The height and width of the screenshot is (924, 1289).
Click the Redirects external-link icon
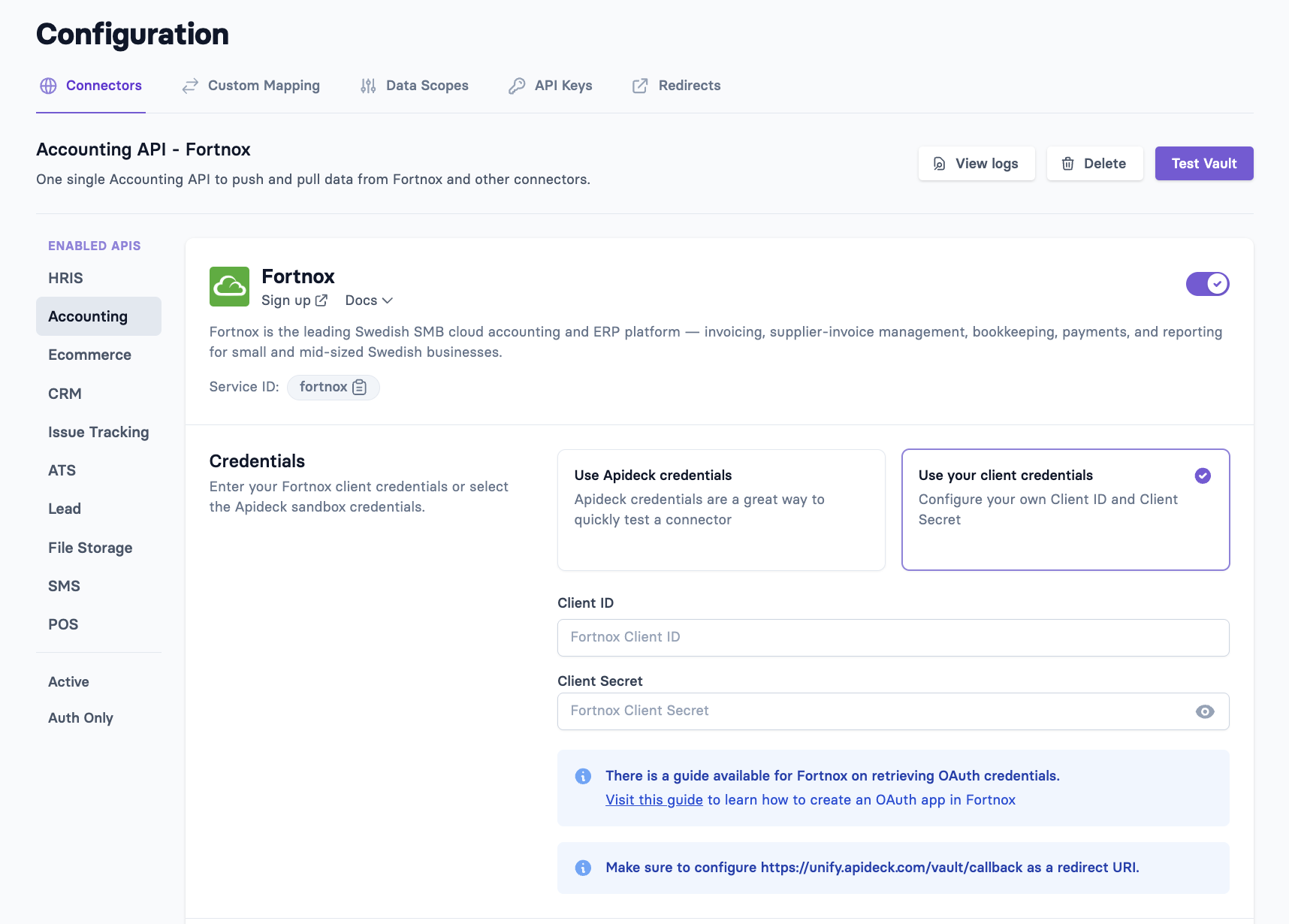[x=640, y=86]
